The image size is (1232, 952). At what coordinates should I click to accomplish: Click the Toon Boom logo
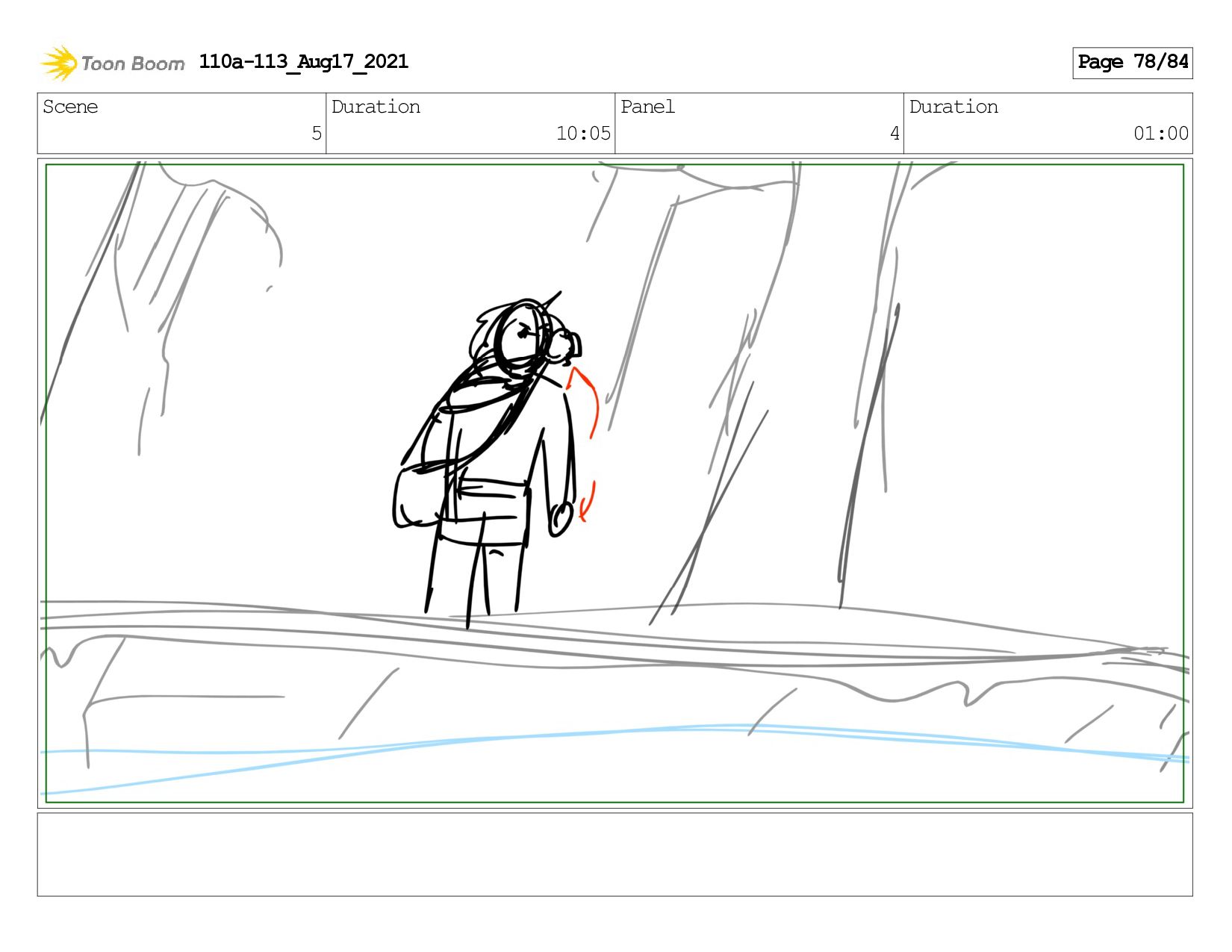[x=112, y=63]
